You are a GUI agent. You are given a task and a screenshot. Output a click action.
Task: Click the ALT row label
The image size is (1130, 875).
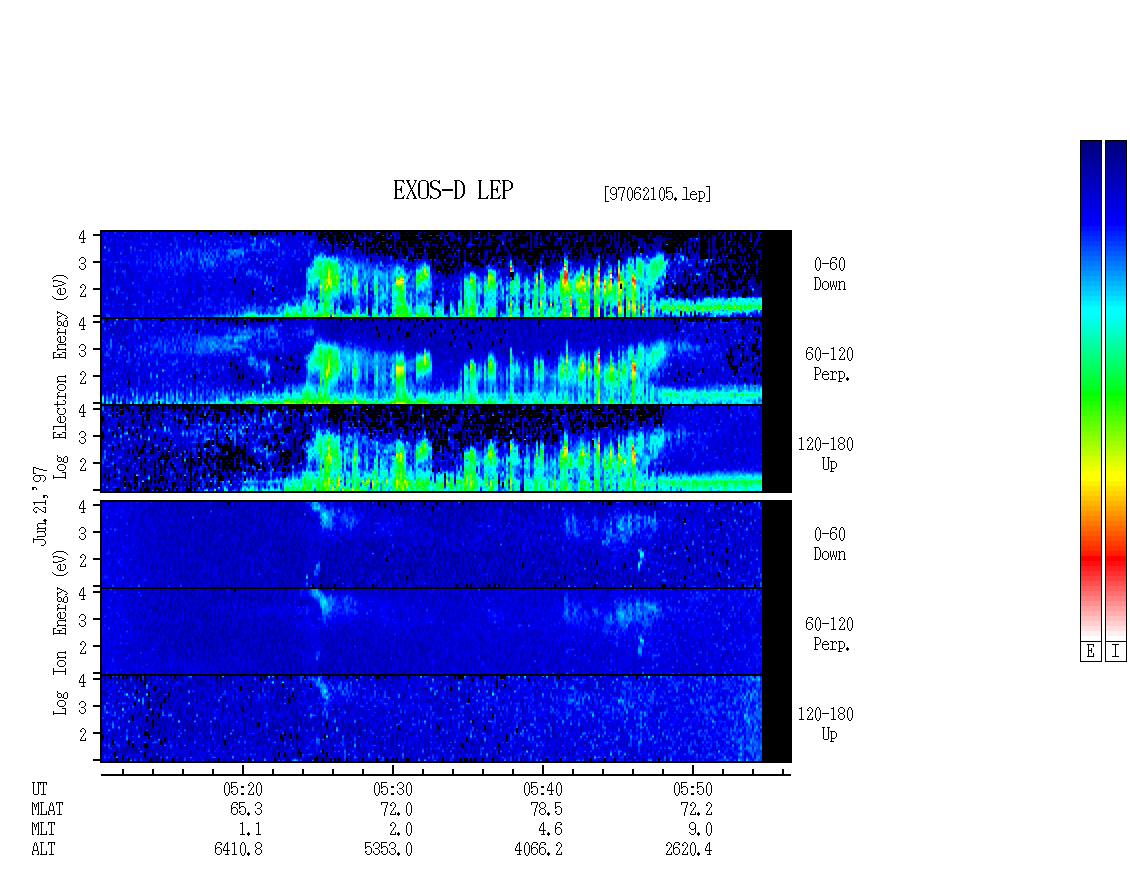43,850
